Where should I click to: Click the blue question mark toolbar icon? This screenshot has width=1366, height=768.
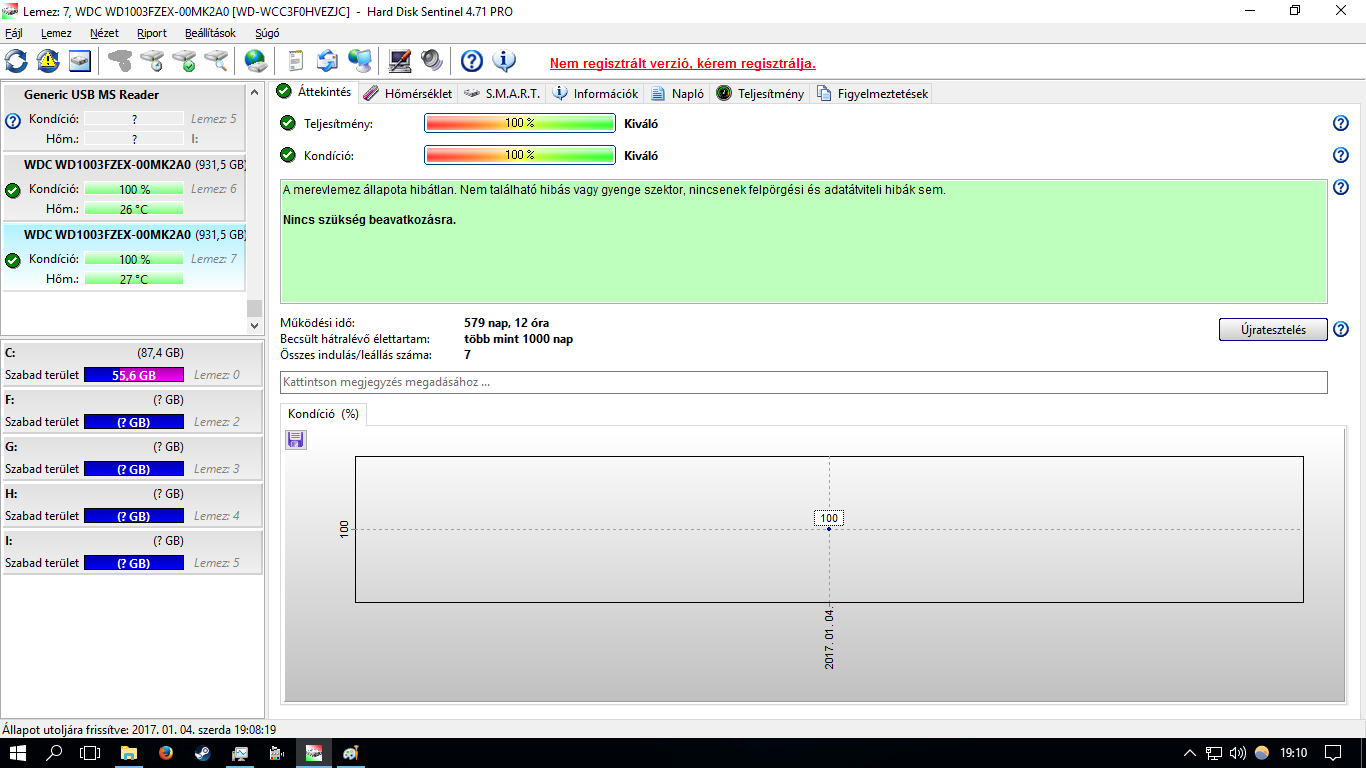point(472,61)
